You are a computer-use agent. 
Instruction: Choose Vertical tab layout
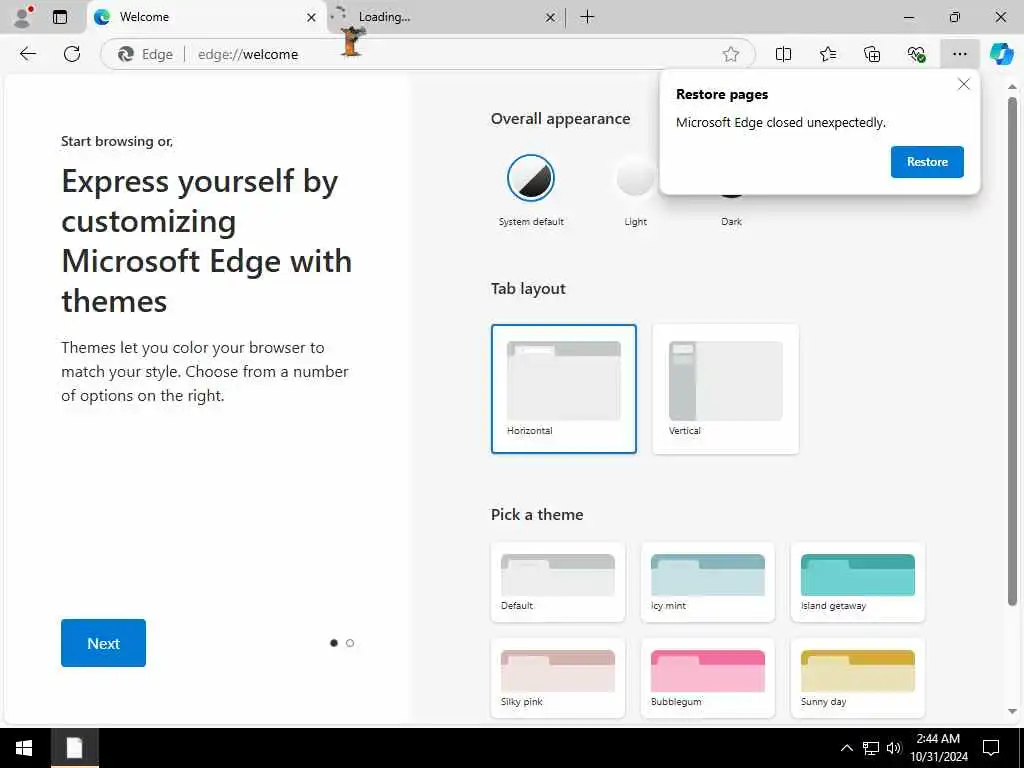click(726, 389)
